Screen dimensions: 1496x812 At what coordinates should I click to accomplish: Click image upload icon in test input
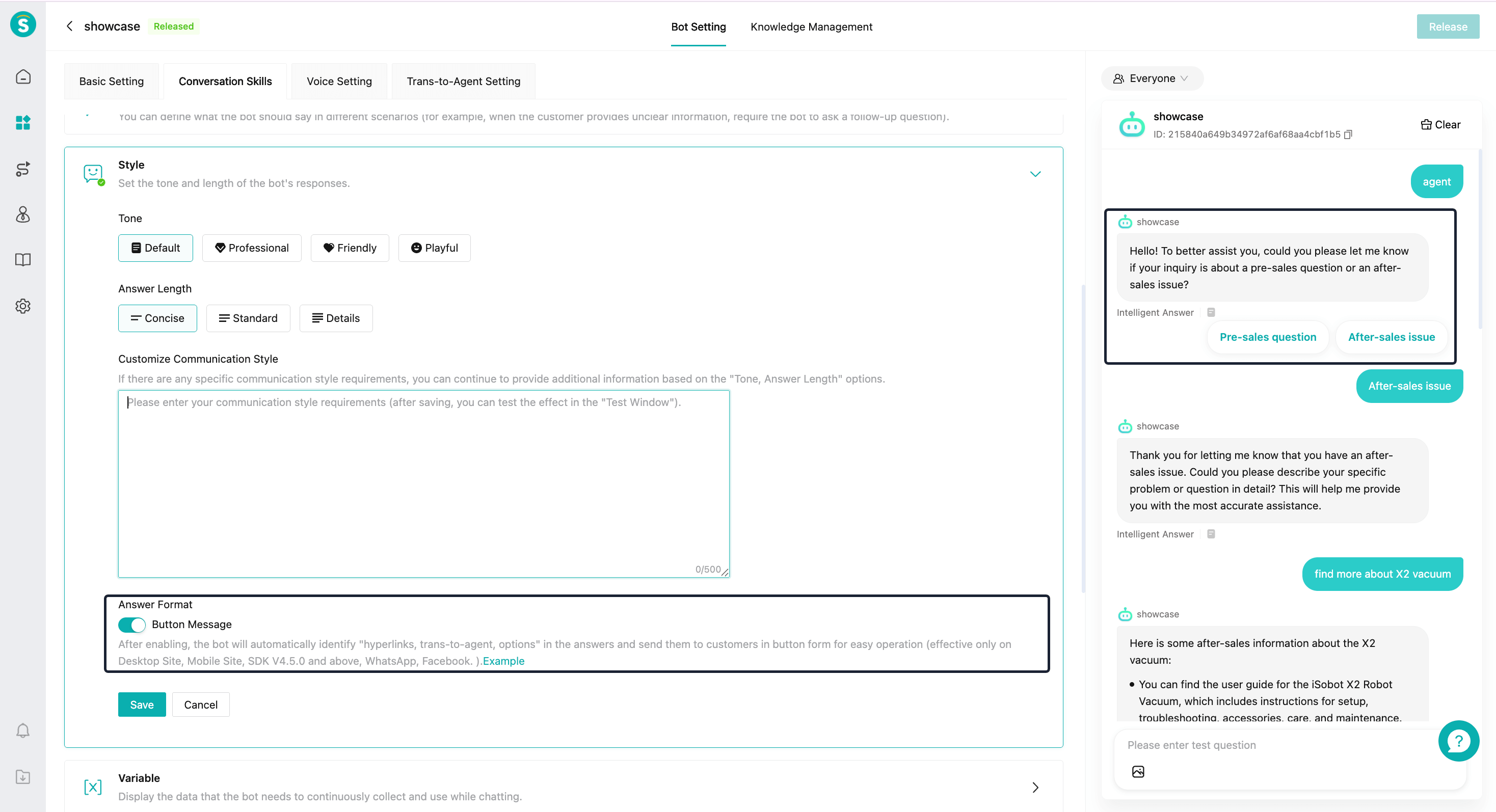[1138, 771]
